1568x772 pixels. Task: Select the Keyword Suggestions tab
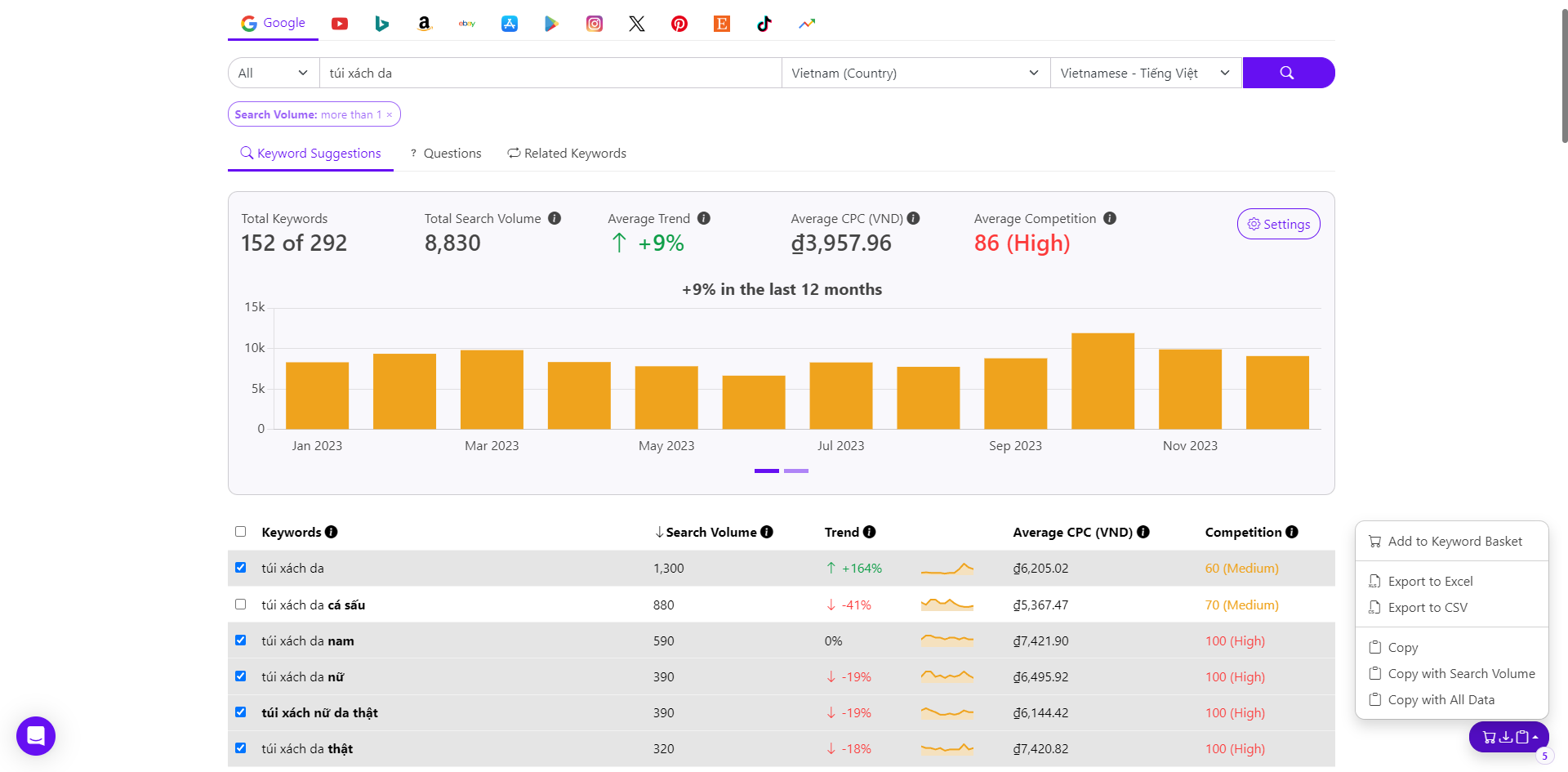click(x=310, y=154)
